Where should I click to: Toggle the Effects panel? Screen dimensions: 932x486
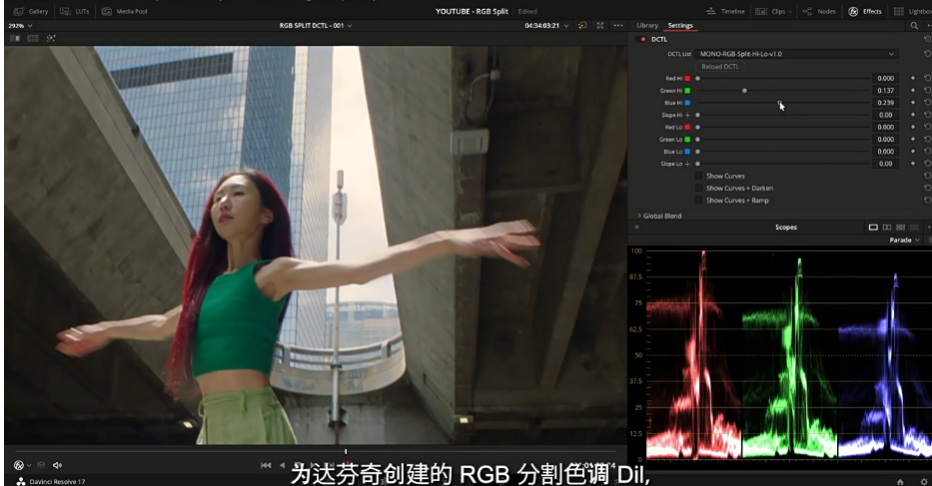(x=865, y=11)
